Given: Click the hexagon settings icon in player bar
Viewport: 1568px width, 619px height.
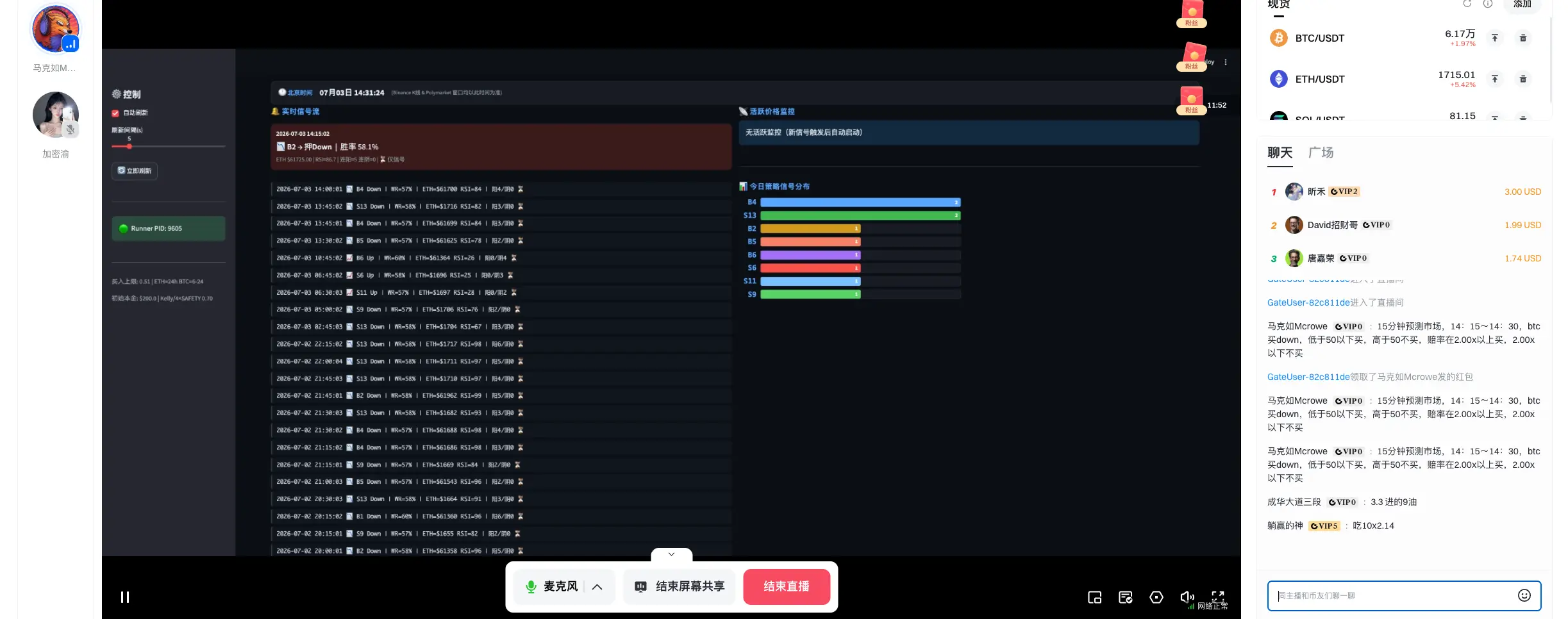Looking at the screenshot, I should point(1156,597).
